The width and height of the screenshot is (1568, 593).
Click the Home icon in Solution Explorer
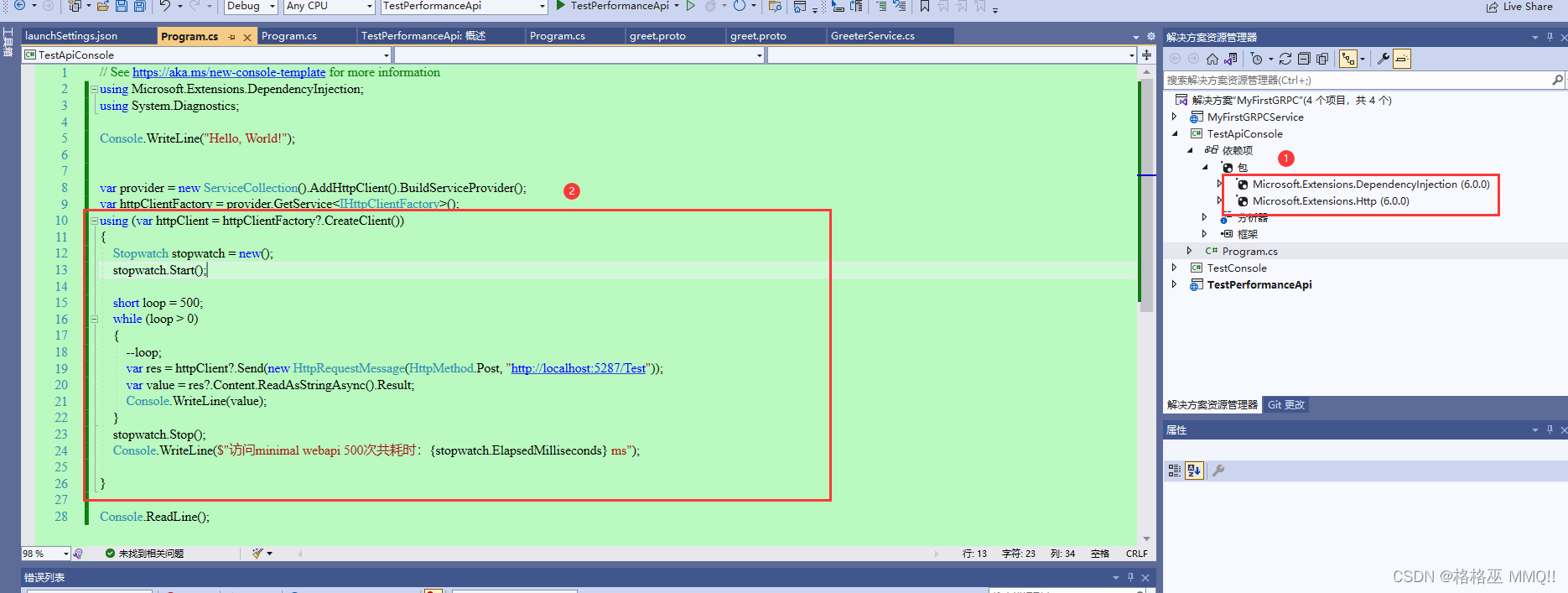point(1212,59)
